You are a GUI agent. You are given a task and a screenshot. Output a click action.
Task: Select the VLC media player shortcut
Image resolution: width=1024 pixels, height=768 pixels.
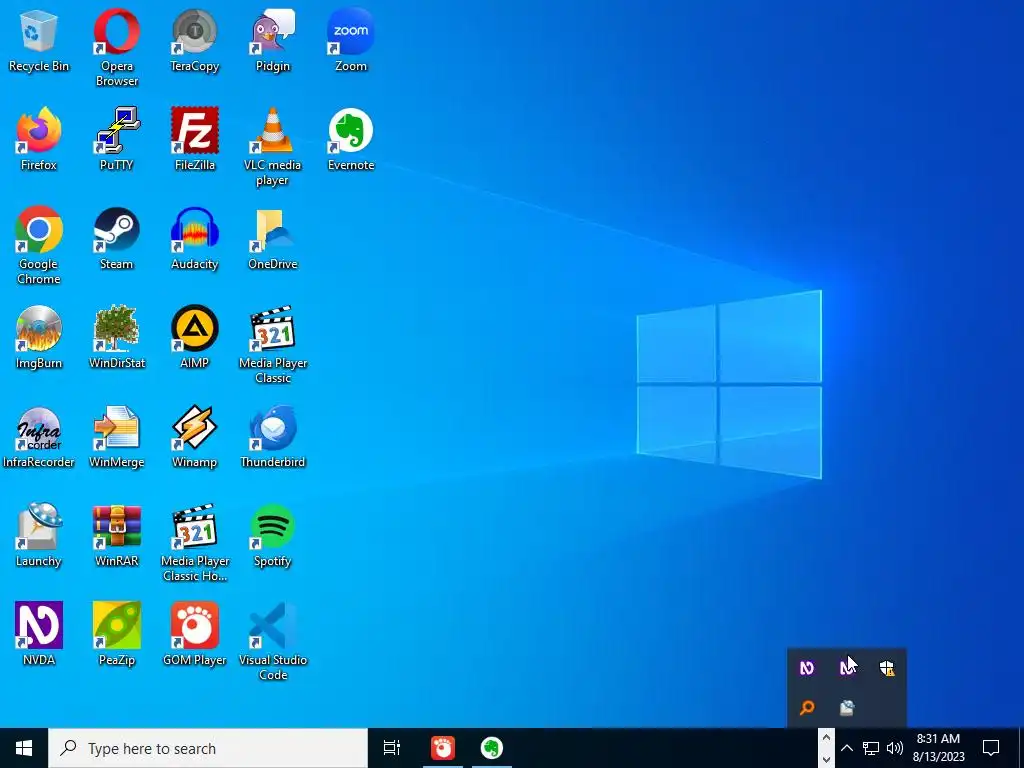pyautogui.click(x=272, y=147)
